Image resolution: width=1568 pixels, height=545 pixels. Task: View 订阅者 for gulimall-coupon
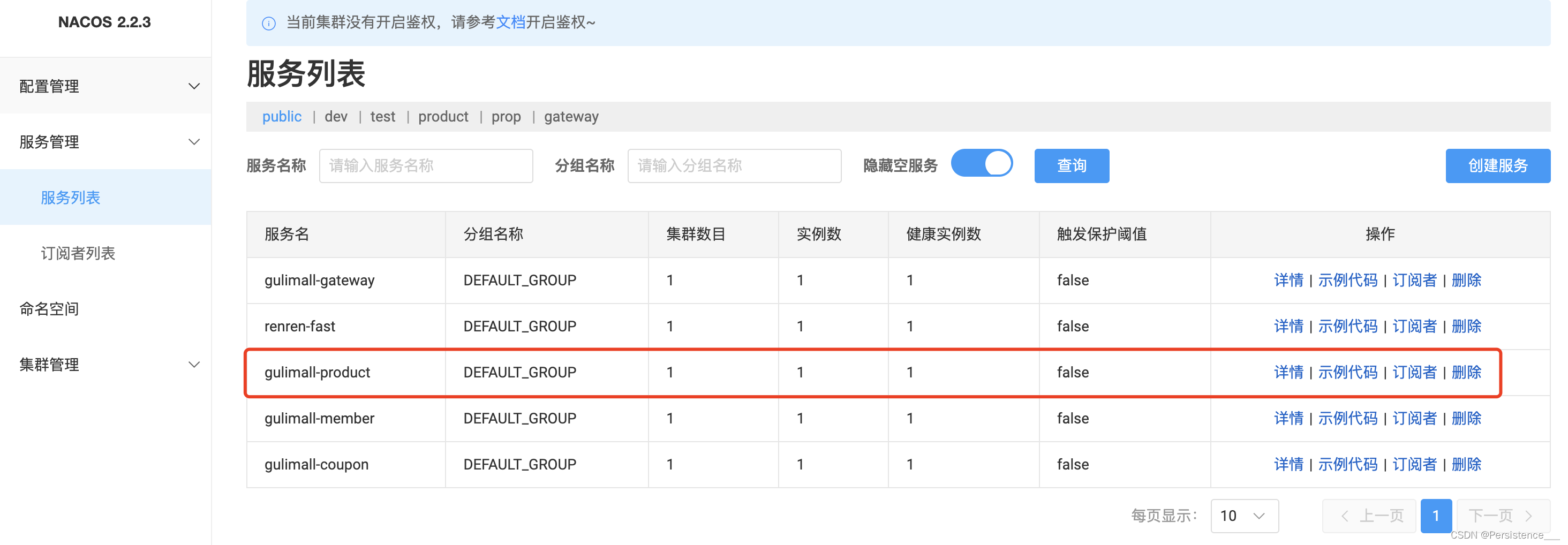[x=1414, y=465]
